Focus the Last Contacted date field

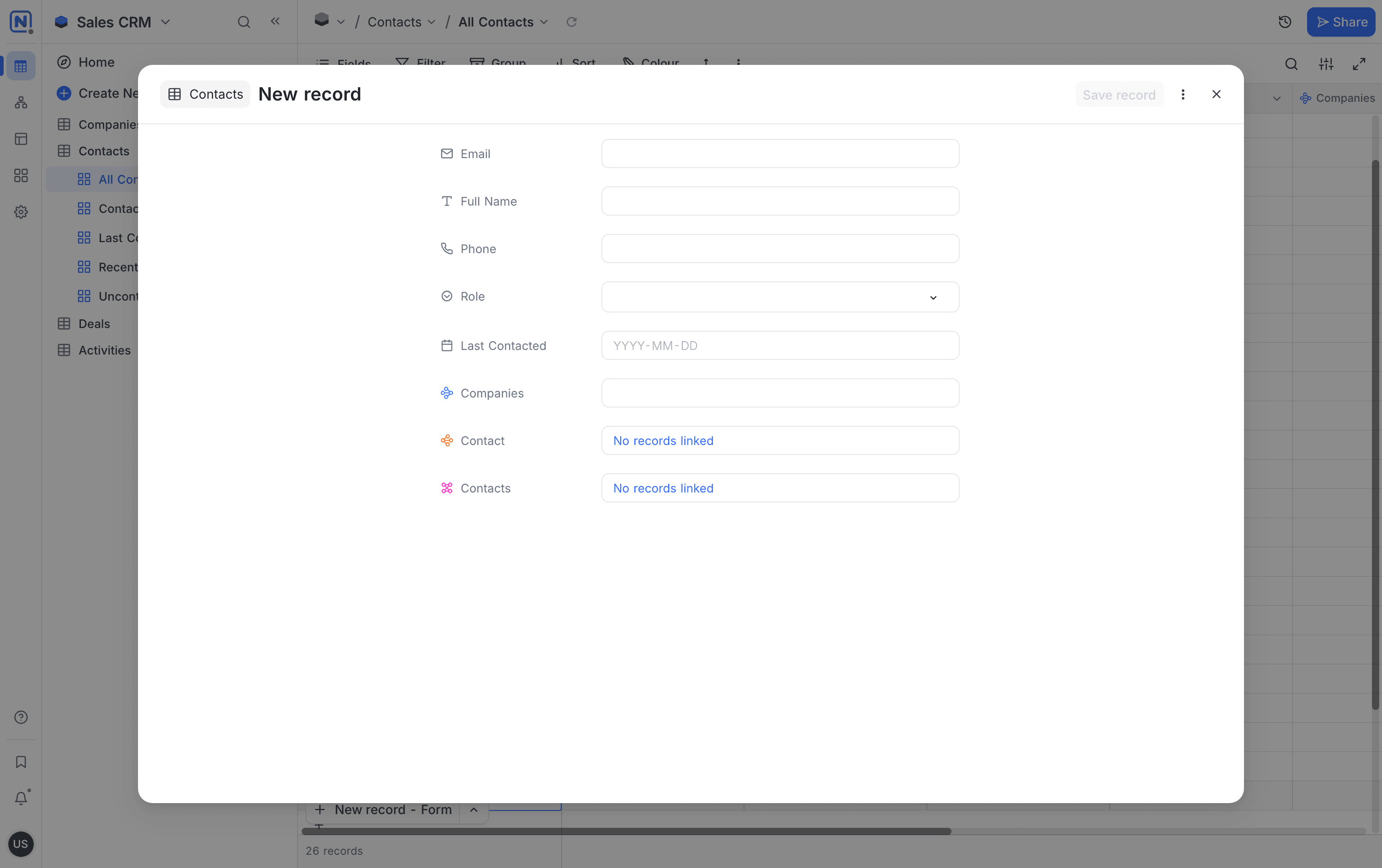(780, 345)
